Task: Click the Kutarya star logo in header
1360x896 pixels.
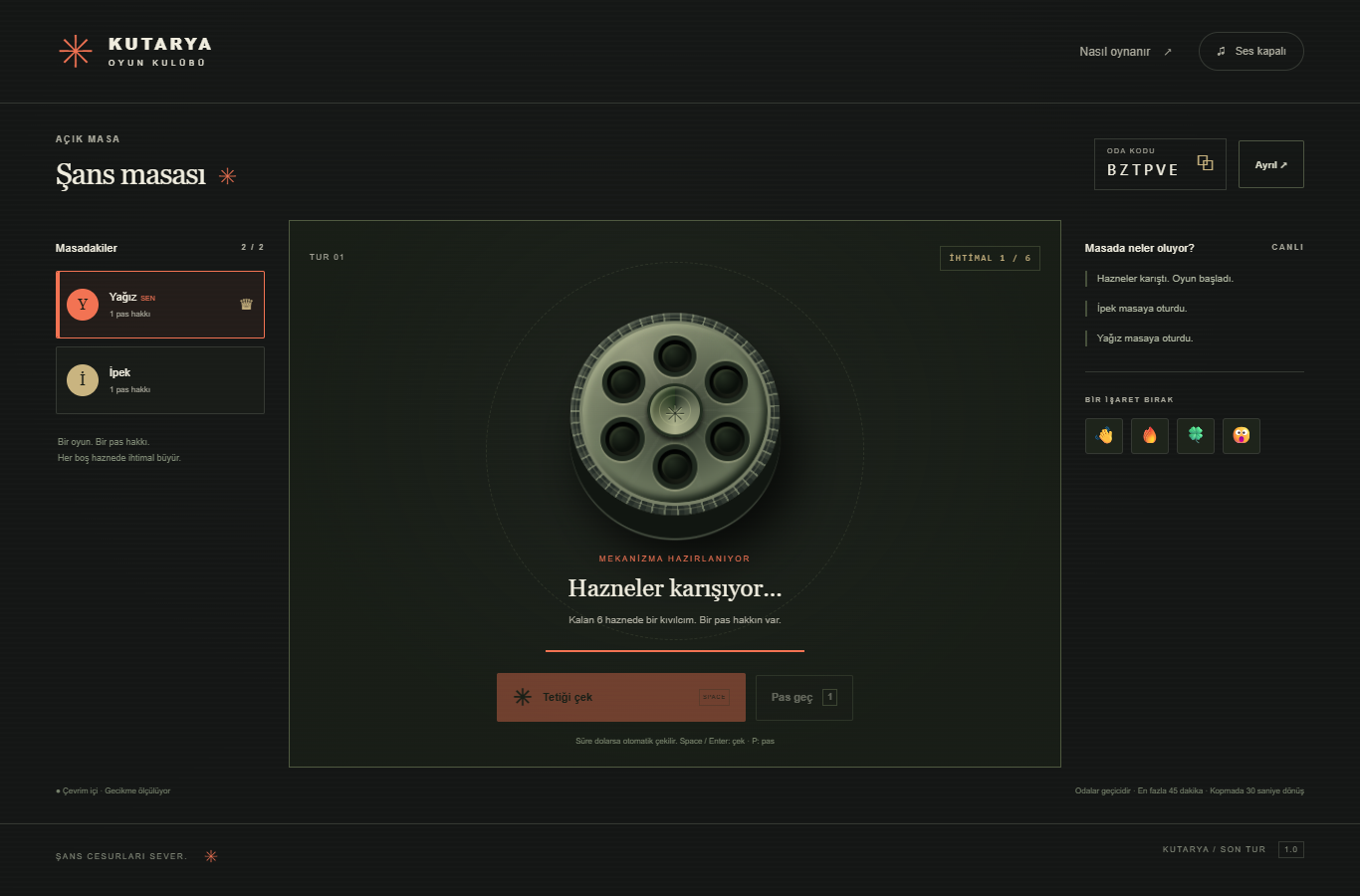Action: (x=76, y=51)
